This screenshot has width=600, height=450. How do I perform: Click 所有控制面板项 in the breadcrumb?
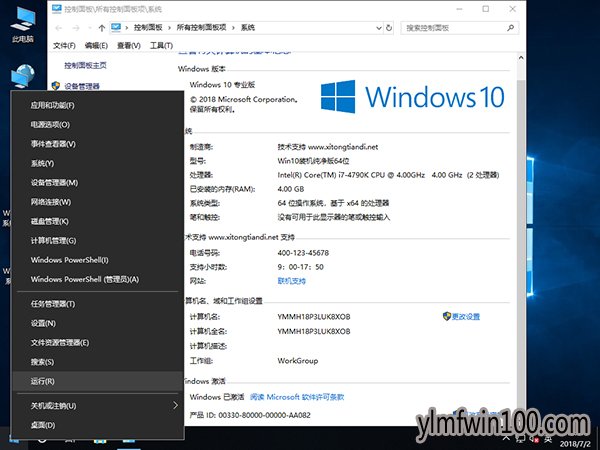coord(201,28)
